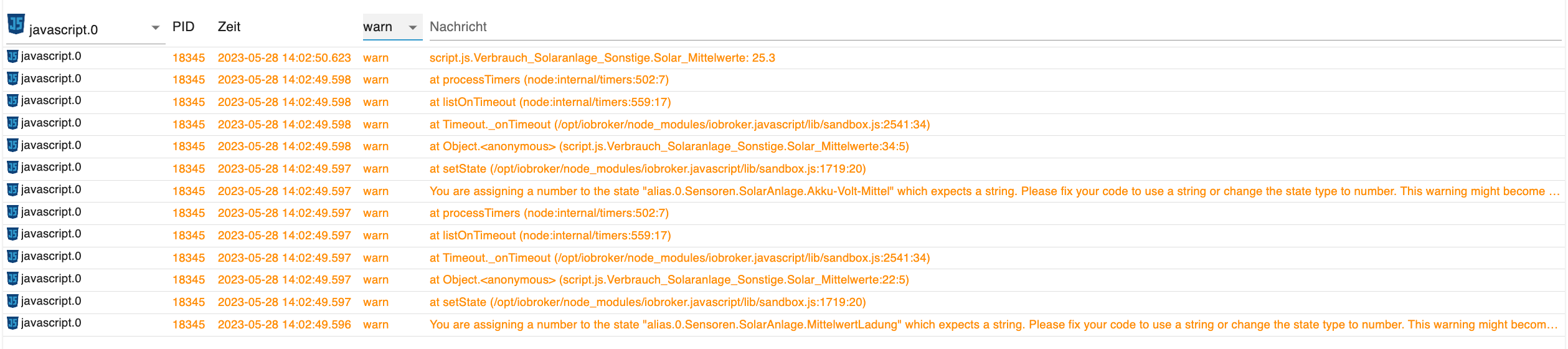The height and width of the screenshot is (349, 1568).
Task: Open the javascript.0 source filter dropdown arrow
Action: (x=156, y=28)
